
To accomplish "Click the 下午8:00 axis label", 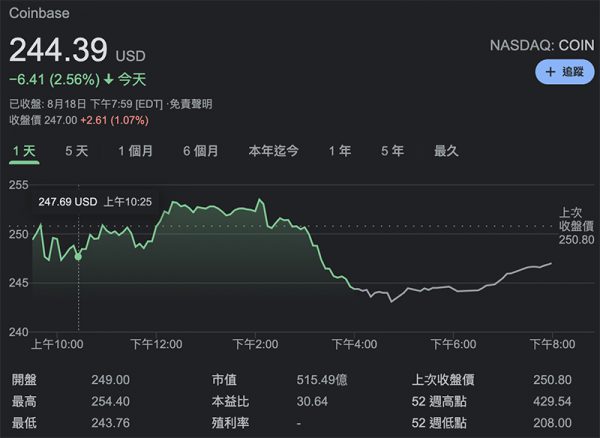I will pos(553,344).
